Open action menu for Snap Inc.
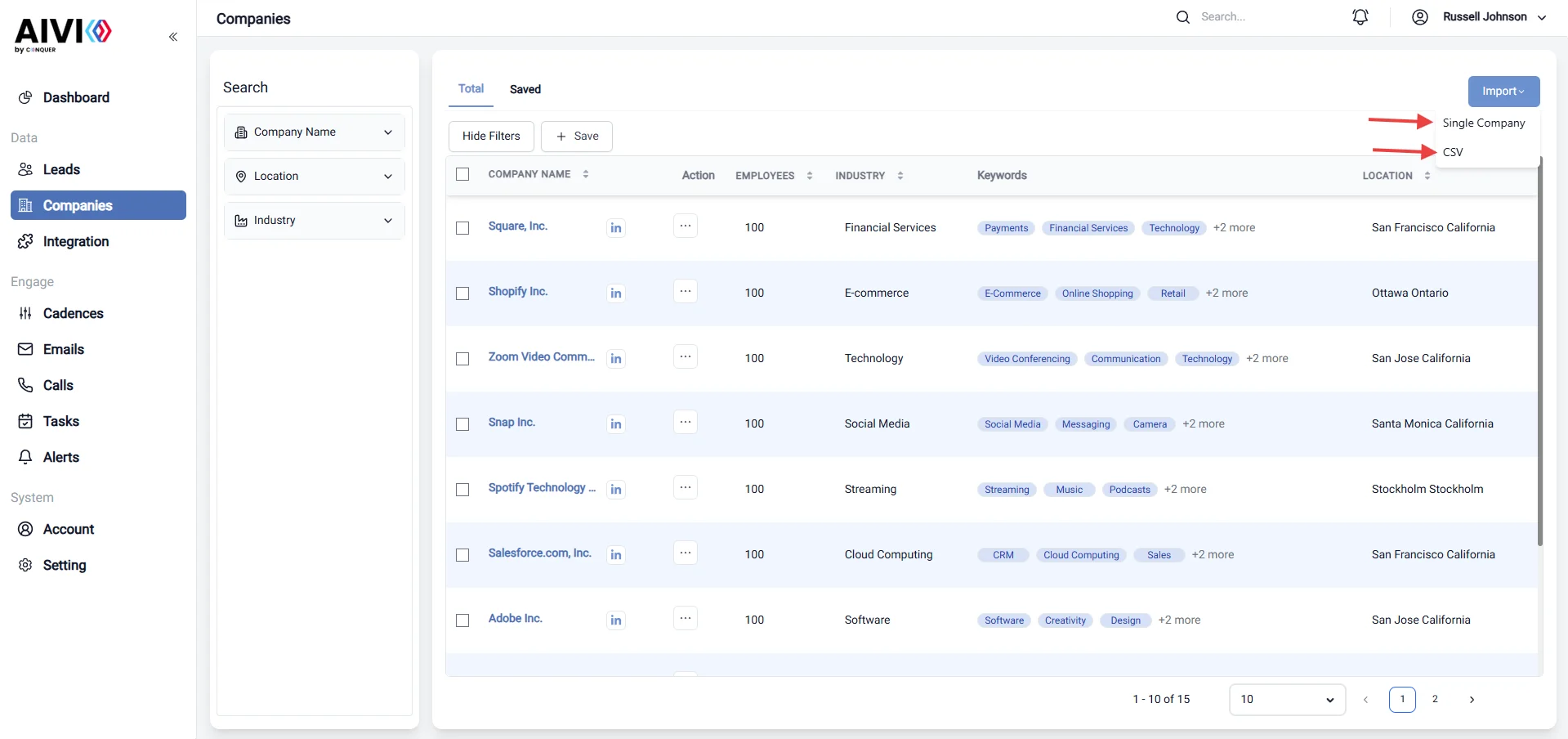This screenshot has height=739, width=1568. [686, 422]
